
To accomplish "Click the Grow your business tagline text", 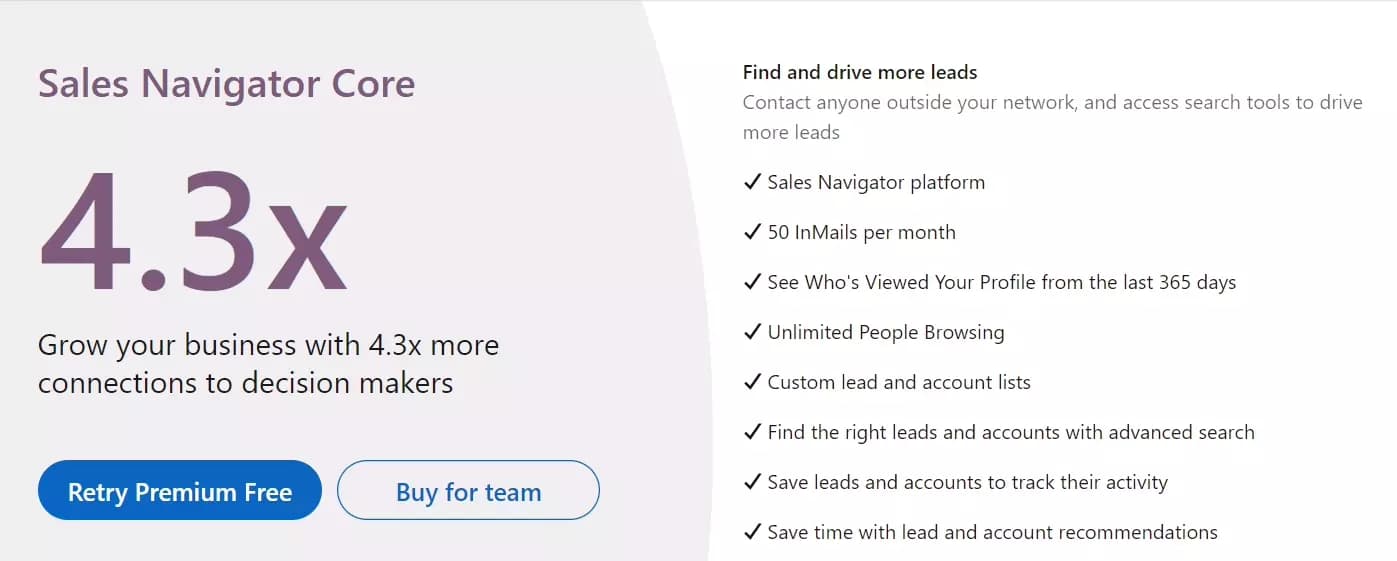I will (x=268, y=364).
